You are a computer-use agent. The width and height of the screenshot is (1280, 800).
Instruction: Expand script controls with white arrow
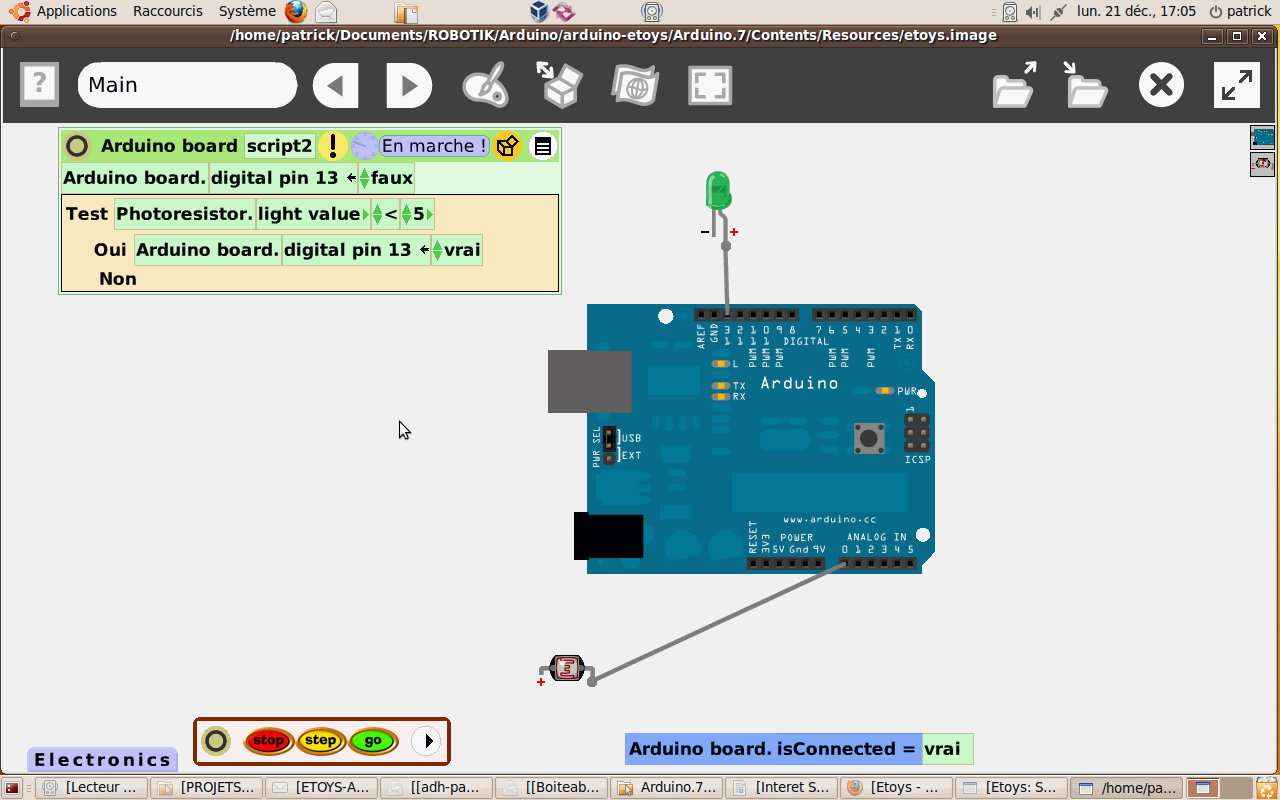tap(426, 741)
